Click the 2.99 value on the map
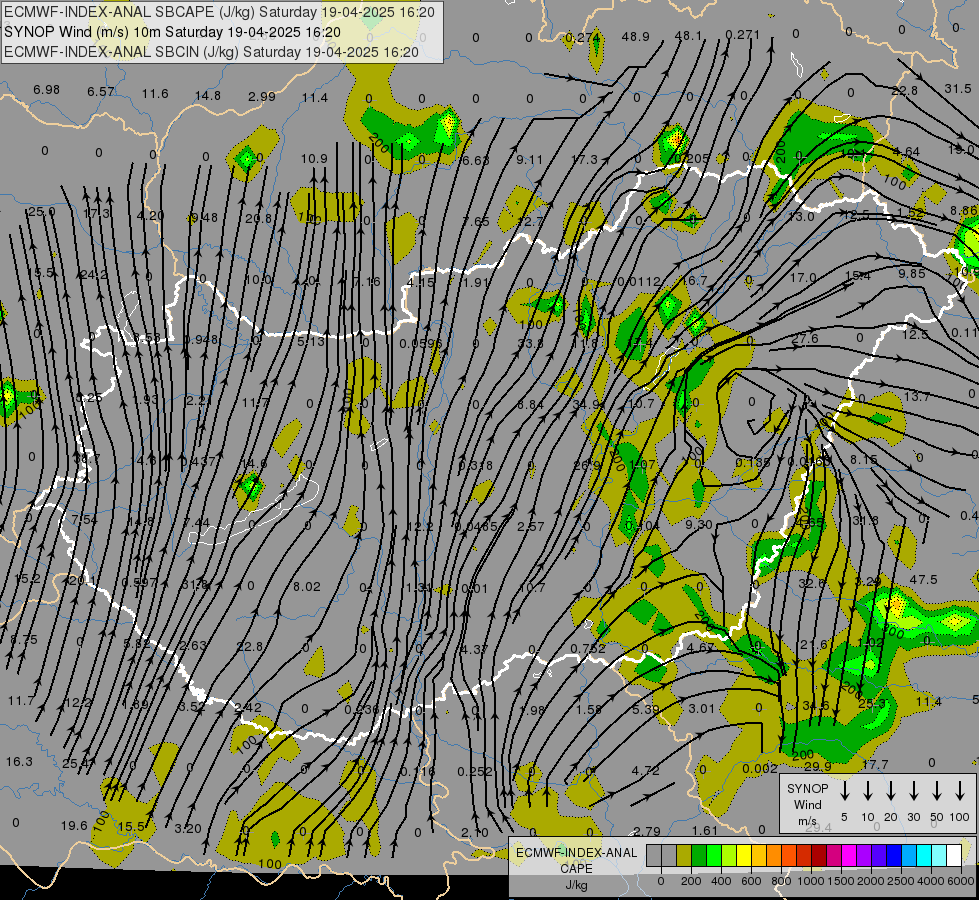The width and height of the screenshot is (979, 900). pyautogui.click(x=262, y=96)
